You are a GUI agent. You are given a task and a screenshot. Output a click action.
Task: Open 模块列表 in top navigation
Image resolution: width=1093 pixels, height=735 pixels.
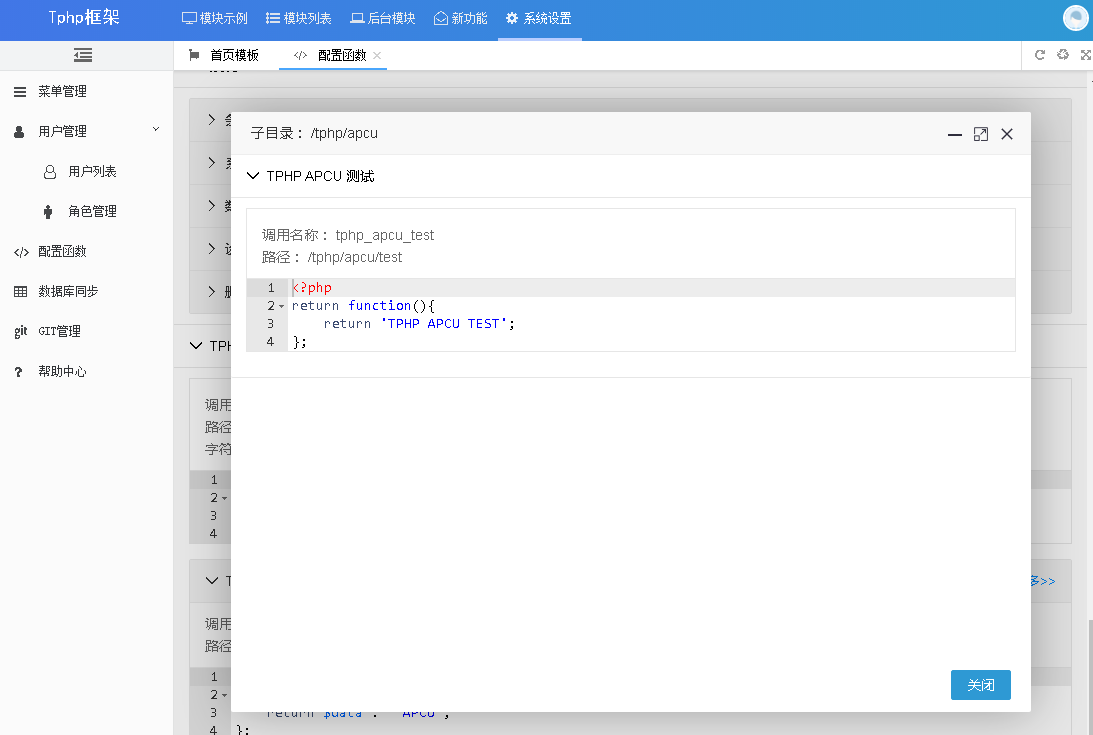pyautogui.click(x=298, y=19)
